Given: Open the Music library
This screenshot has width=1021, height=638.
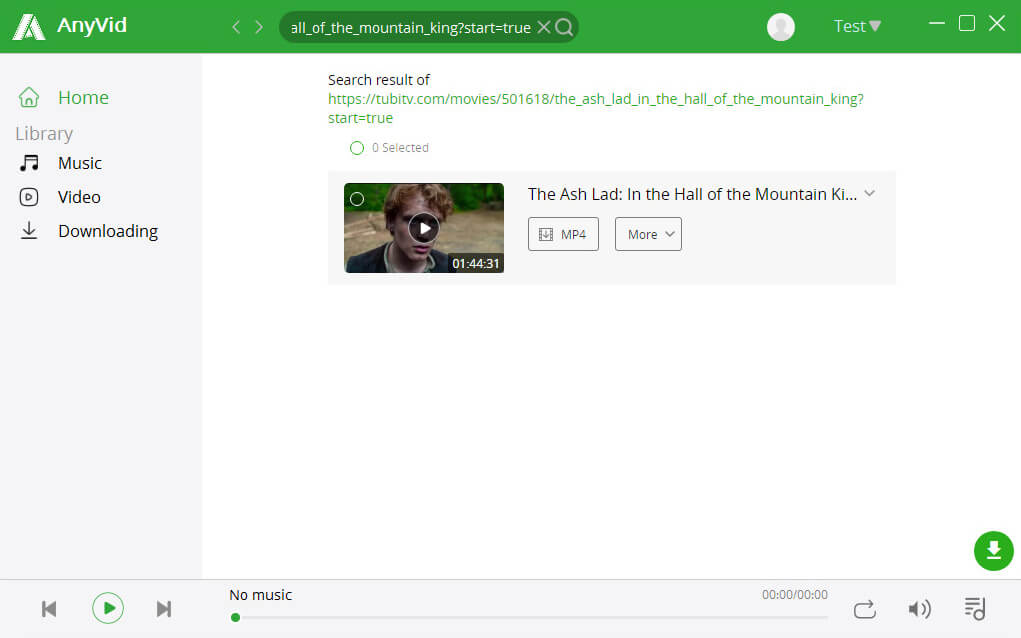Looking at the screenshot, I should [79, 163].
